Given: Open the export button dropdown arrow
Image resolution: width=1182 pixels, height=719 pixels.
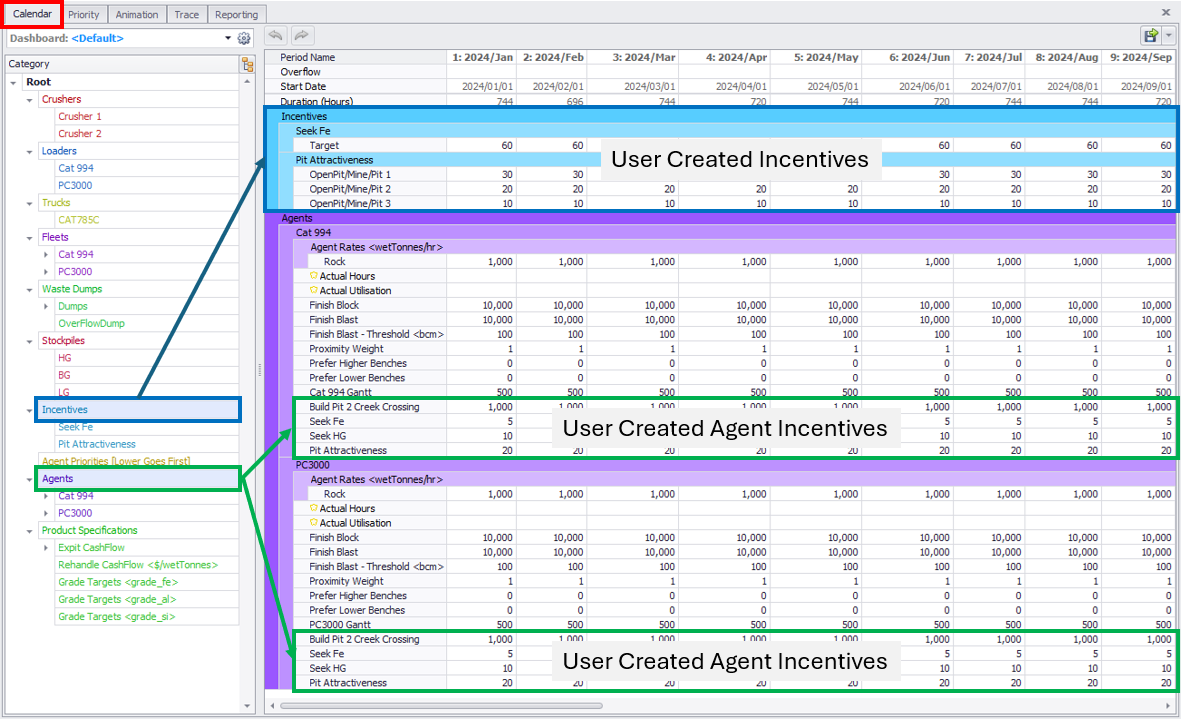Looking at the screenshot, I should [x=1168, y=35].
